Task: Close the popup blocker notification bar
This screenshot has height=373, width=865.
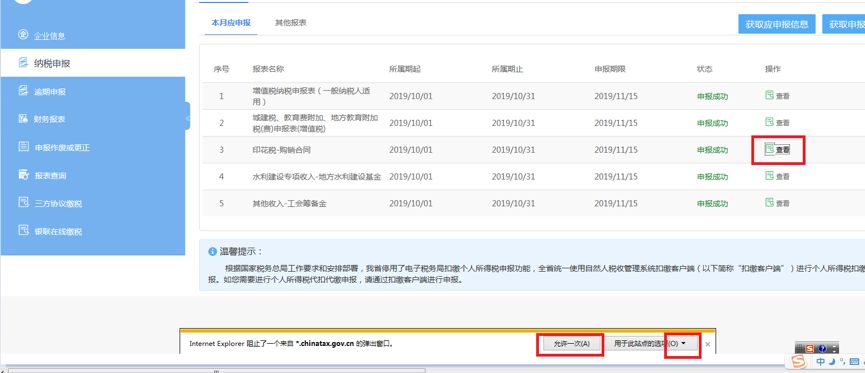Action: 708,344
